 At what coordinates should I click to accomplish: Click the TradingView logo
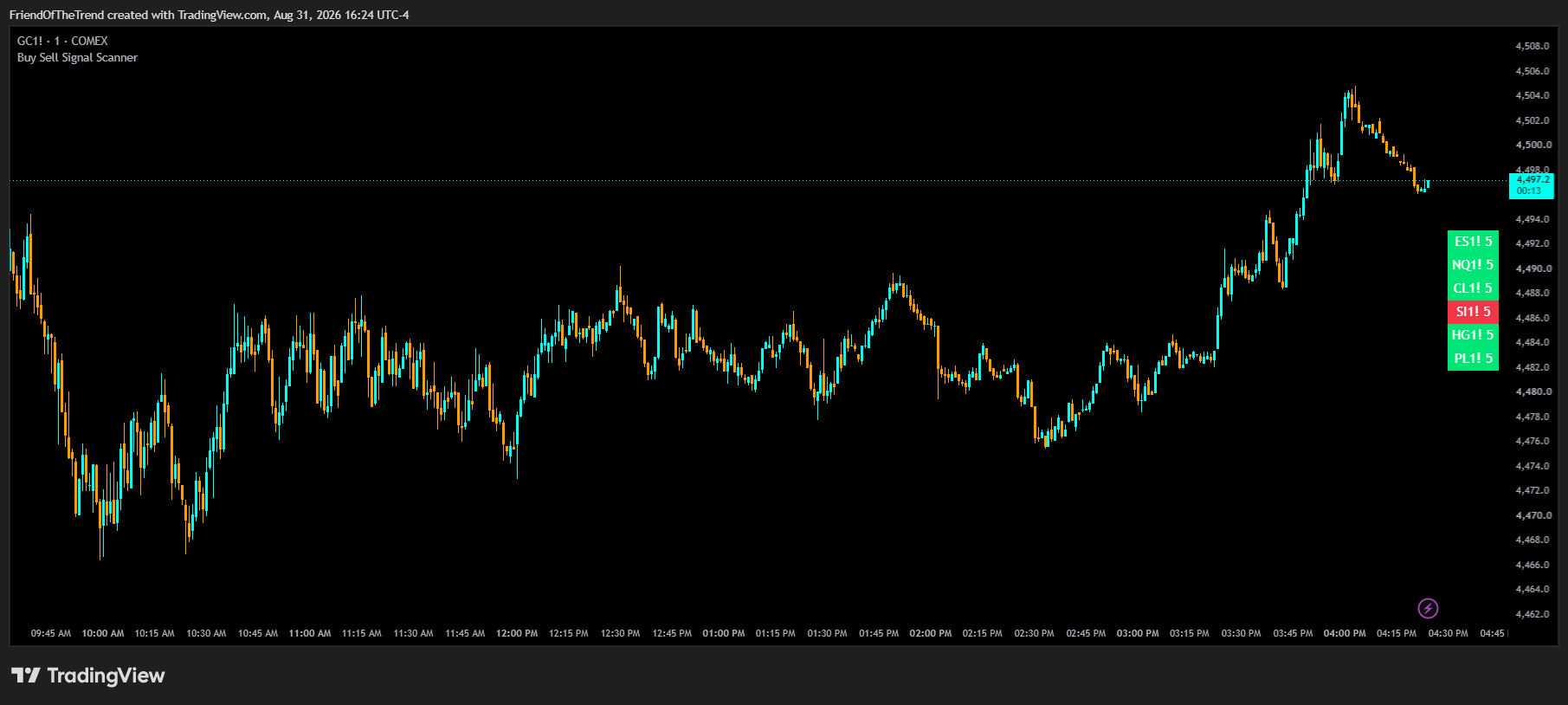coord(87,676)
